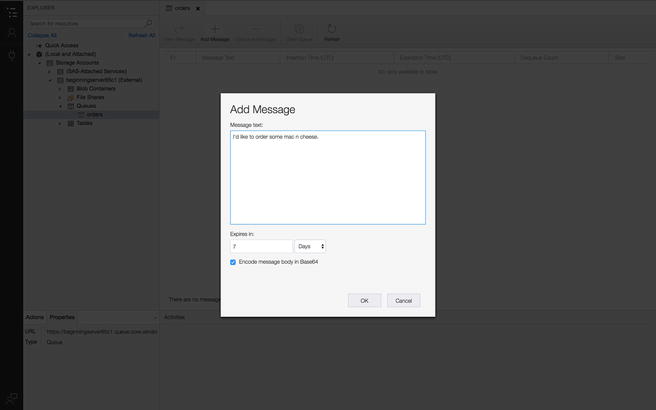The height and width of the screenshot is (410, 656).
Task: Click inside the Message text area
Action: (x=327, y=180)
